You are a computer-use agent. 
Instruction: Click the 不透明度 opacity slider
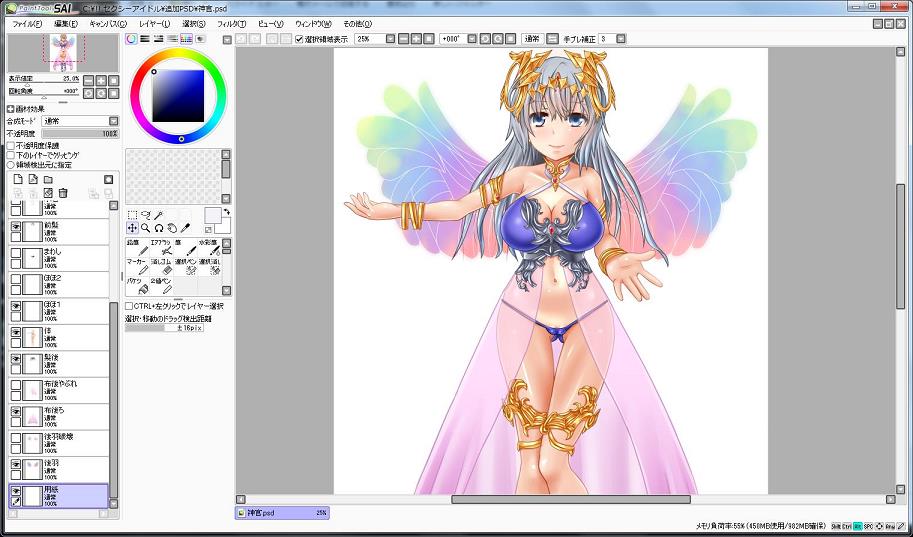[80, 133]
